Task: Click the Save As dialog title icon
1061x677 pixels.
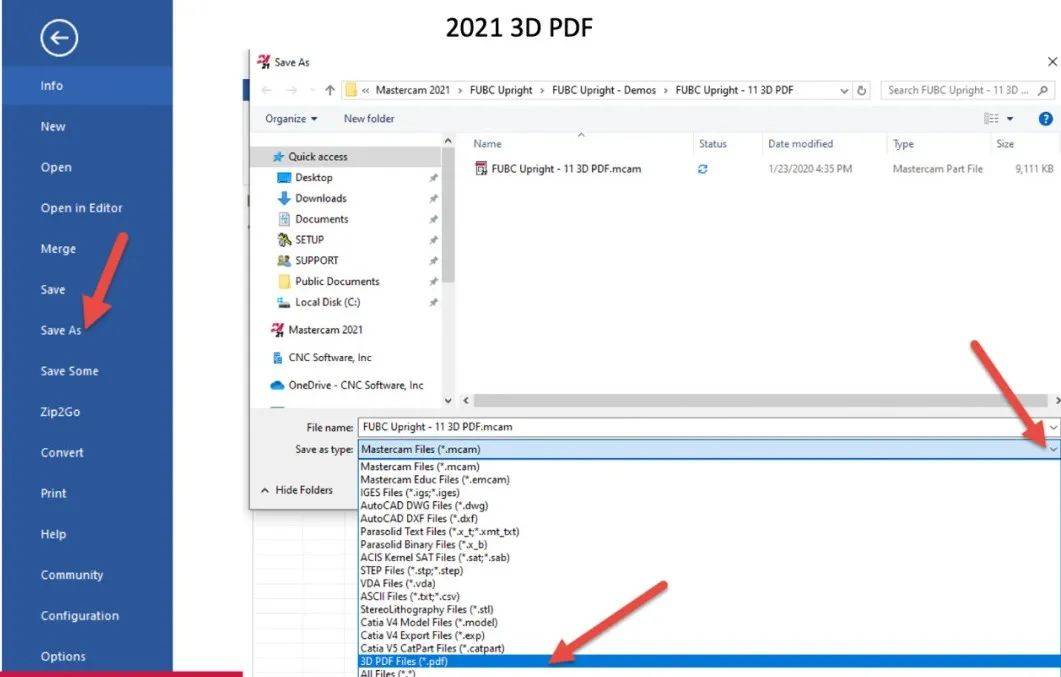Action: [x=263, y=62]
